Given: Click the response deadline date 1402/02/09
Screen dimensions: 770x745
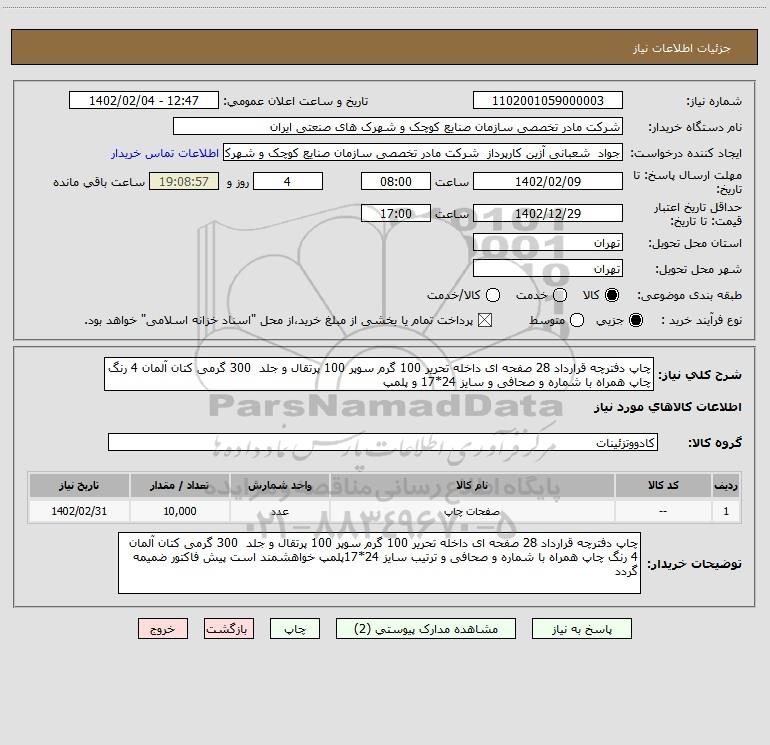Looking at the screenshot, I should tap(548, 182).
